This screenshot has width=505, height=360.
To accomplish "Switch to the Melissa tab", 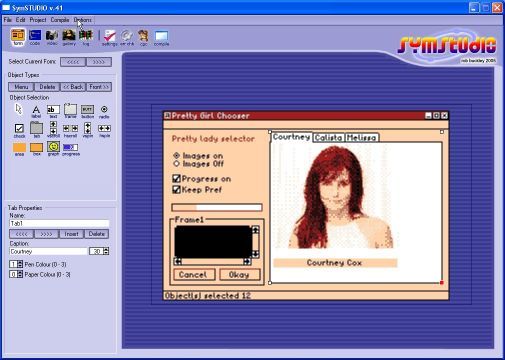I will 361,138.
